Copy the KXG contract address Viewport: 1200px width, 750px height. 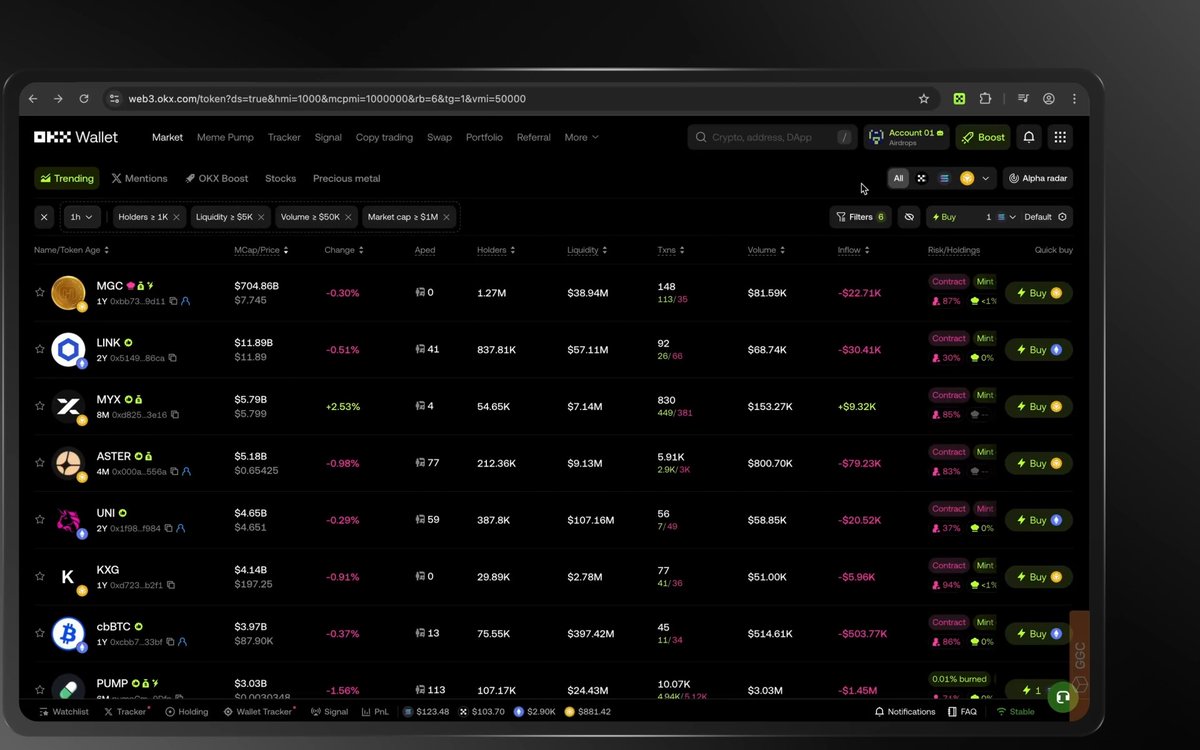[x=171, y=585]
